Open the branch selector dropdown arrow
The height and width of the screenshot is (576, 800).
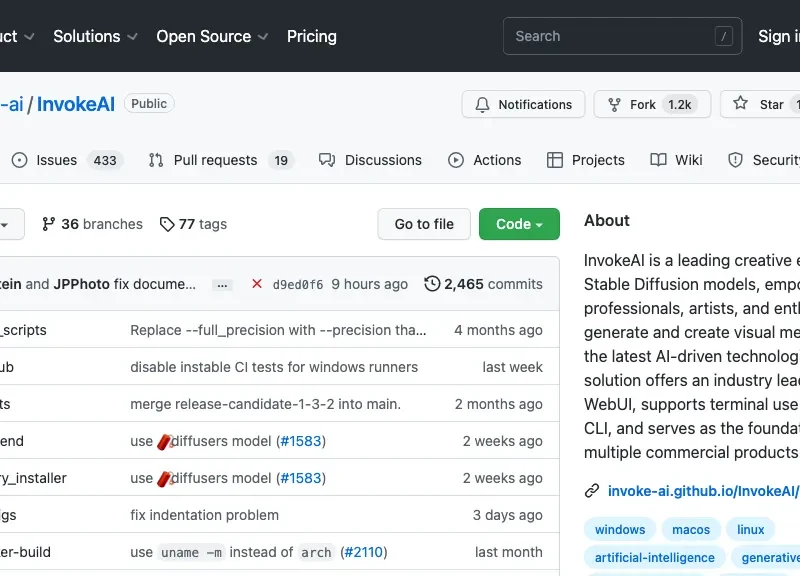pos(5,224)
